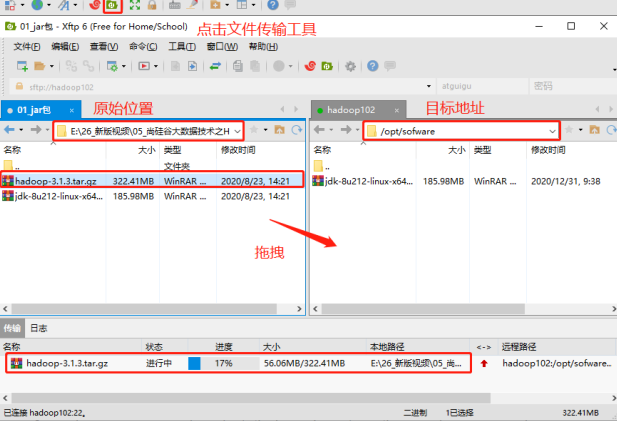Image resolution: width=617 pixels, height=421 pixels.
Task: Click the gear options icon in Xftp toolbar
Action: tap(350, 66)
